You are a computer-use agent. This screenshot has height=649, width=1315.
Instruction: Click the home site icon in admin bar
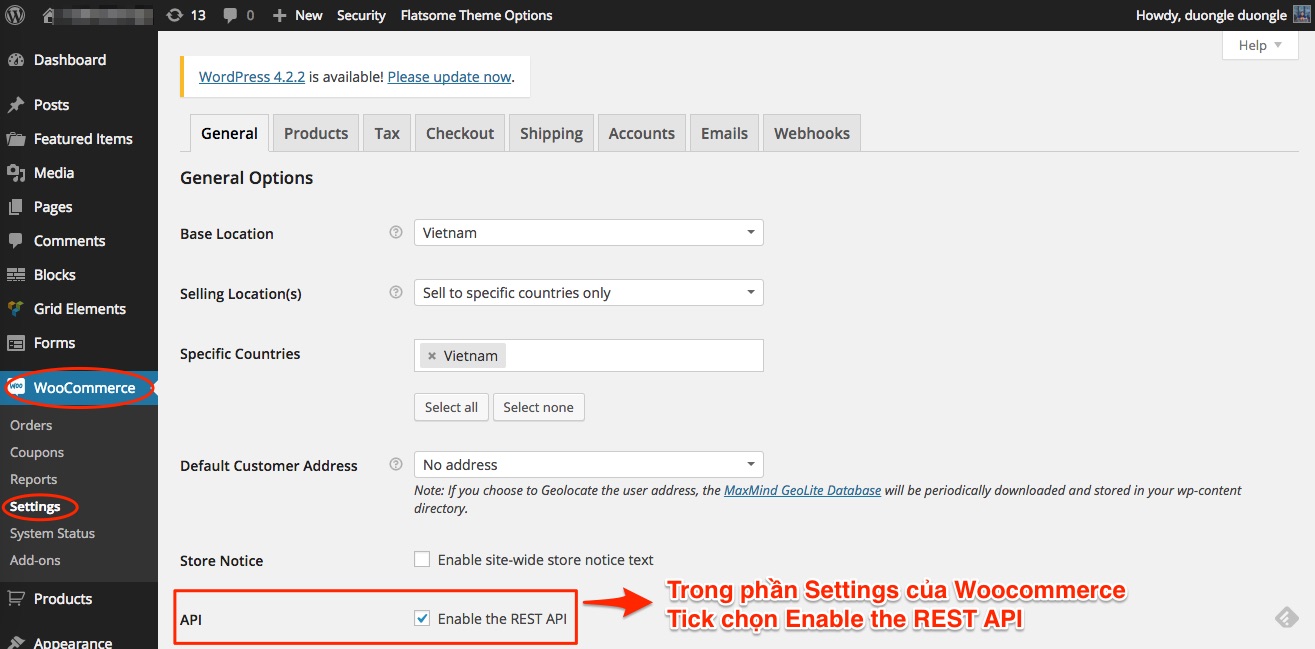(49, 15)
